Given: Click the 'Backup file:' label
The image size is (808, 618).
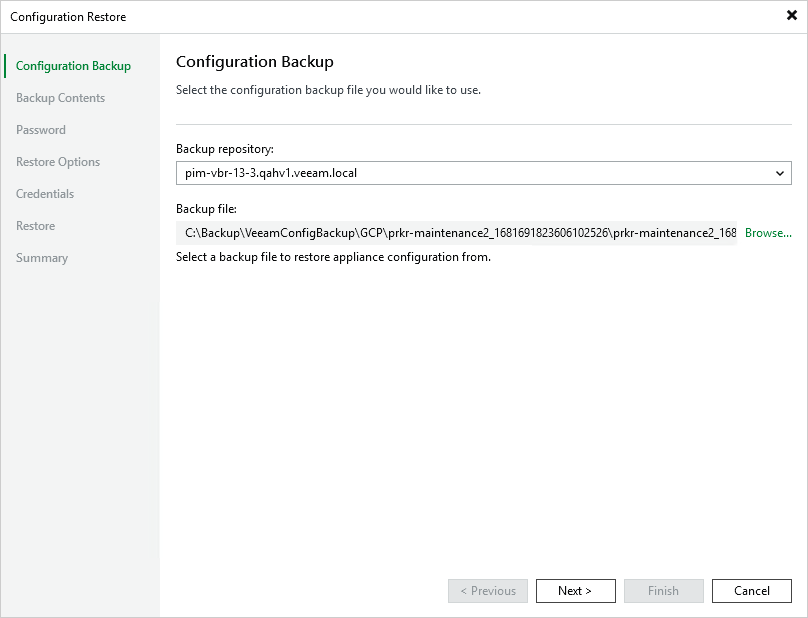Looking at the screenshot, I should 206,209.
